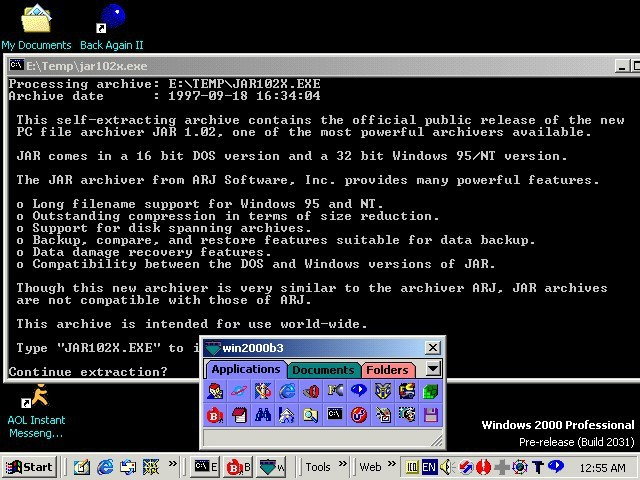Switch to the Folders tab

387,370
